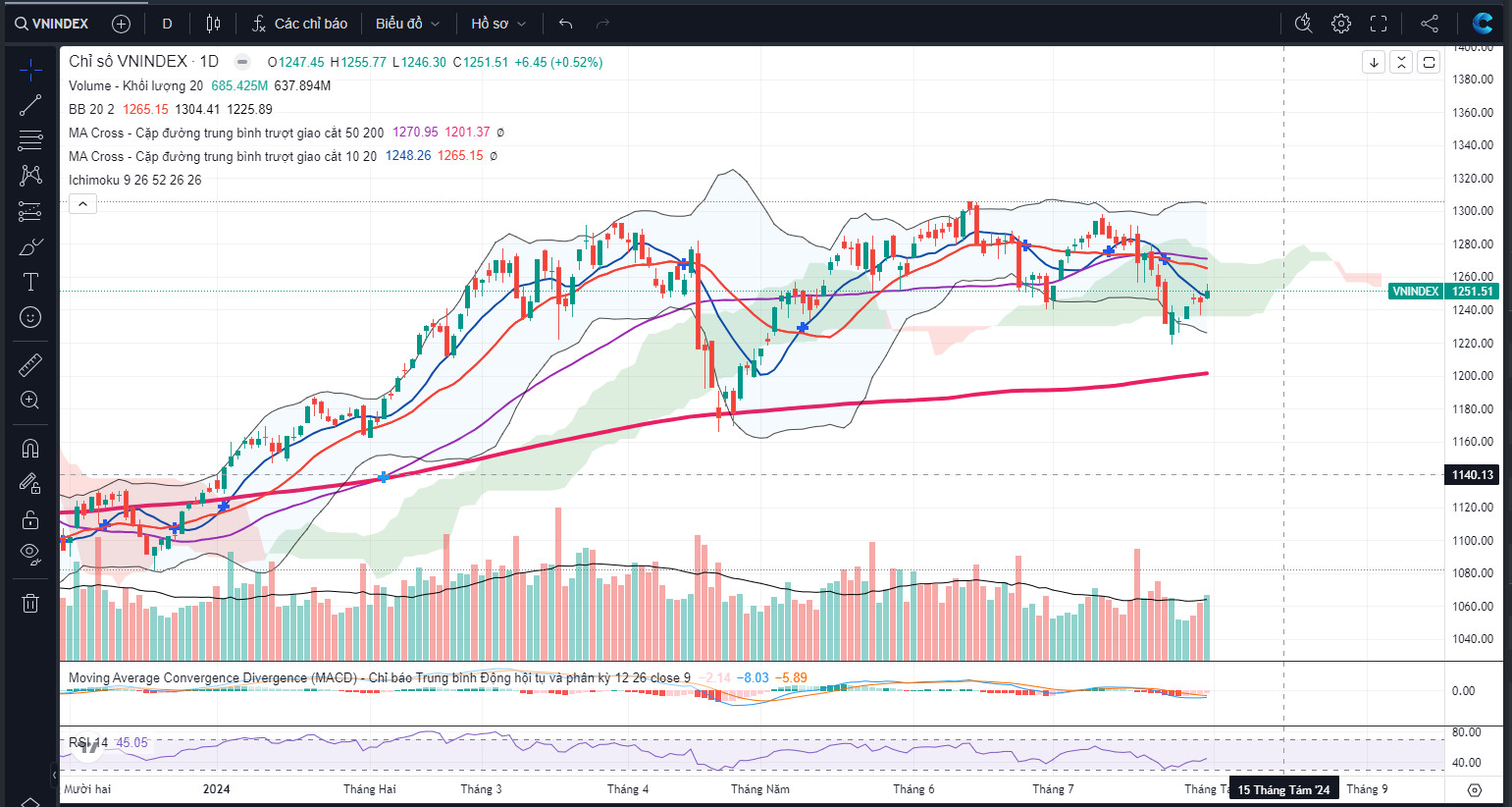Select the brush drawing tool
This screenshot has height=807, width=1512.
point(30,246)
